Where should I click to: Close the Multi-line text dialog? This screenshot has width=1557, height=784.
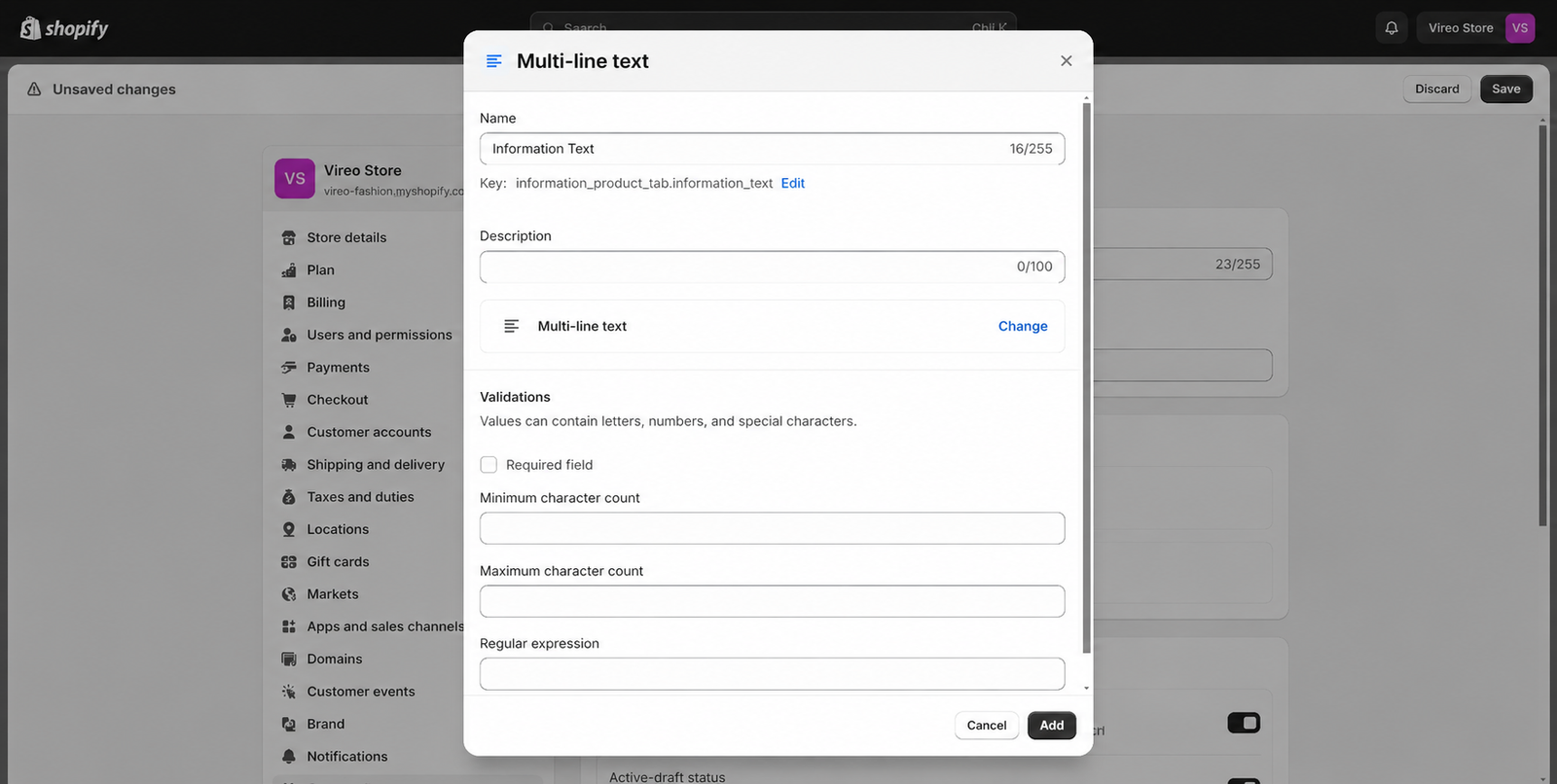(1067, 60)
